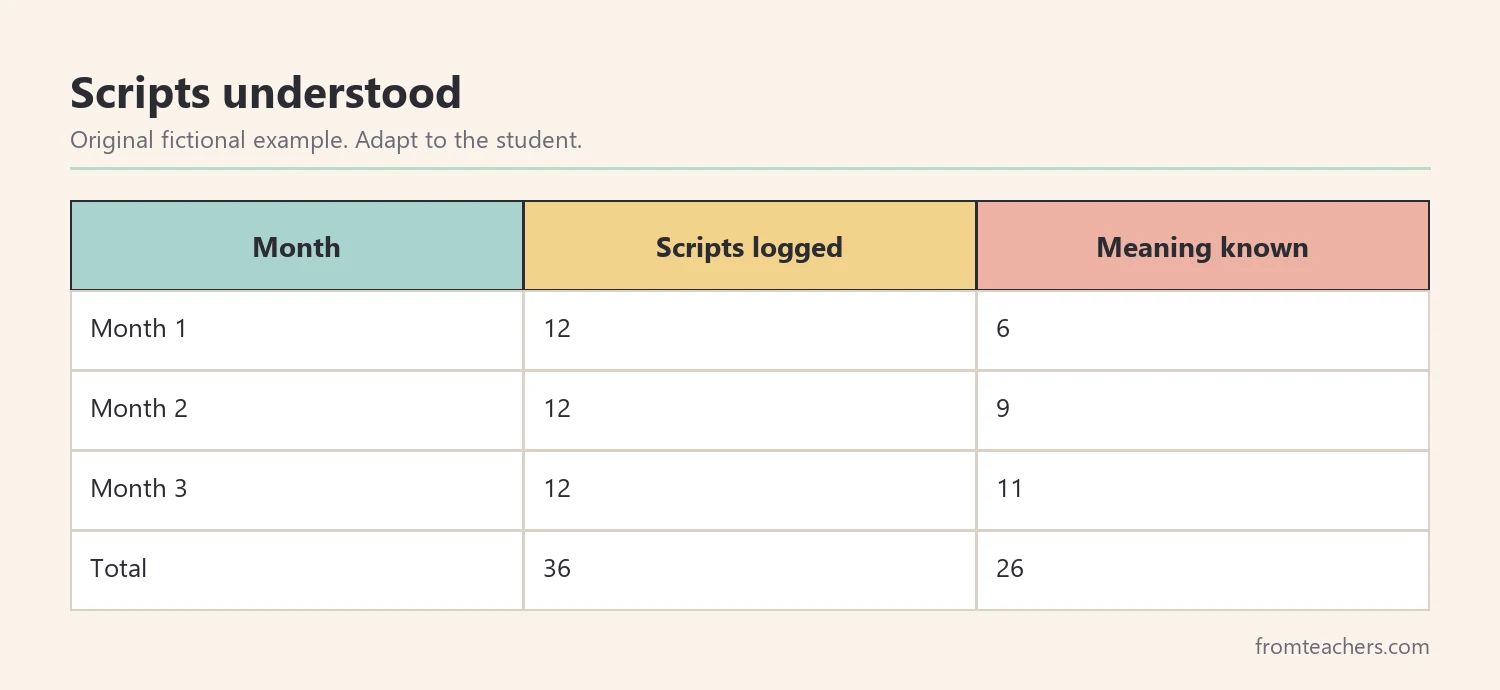1500x690 pixels.
Task: Click the 'Month 1' row label
Action: [139, 329]
